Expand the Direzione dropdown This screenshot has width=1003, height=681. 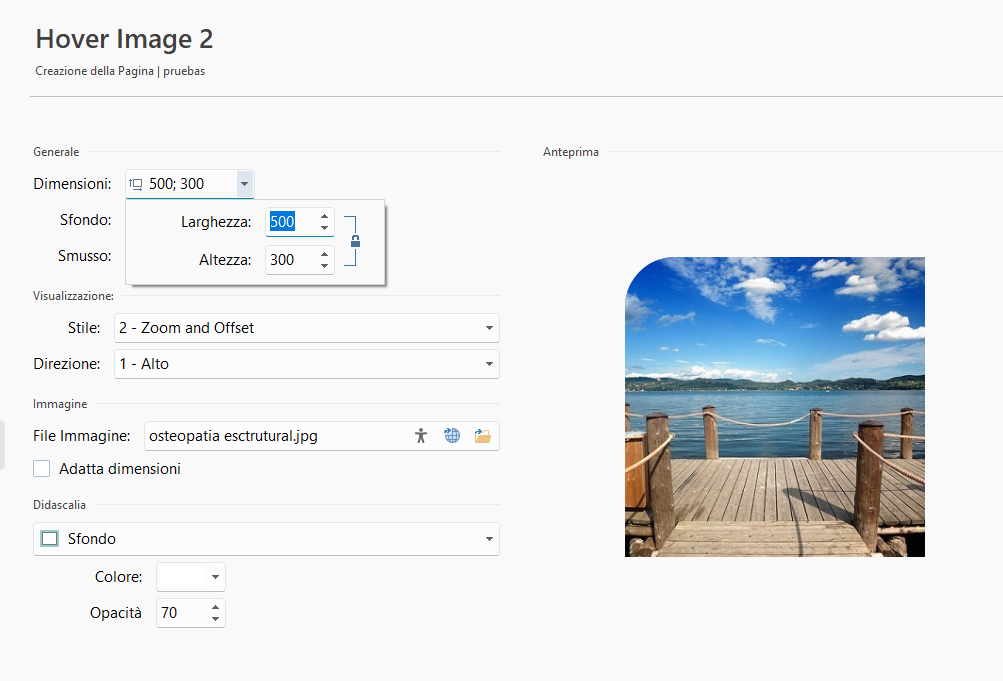coord(488,364)
